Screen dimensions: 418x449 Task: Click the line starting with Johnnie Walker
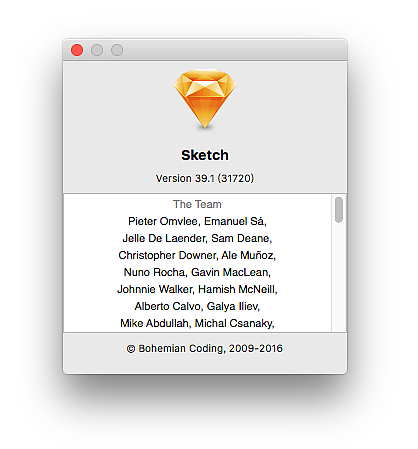coord(197,289)
